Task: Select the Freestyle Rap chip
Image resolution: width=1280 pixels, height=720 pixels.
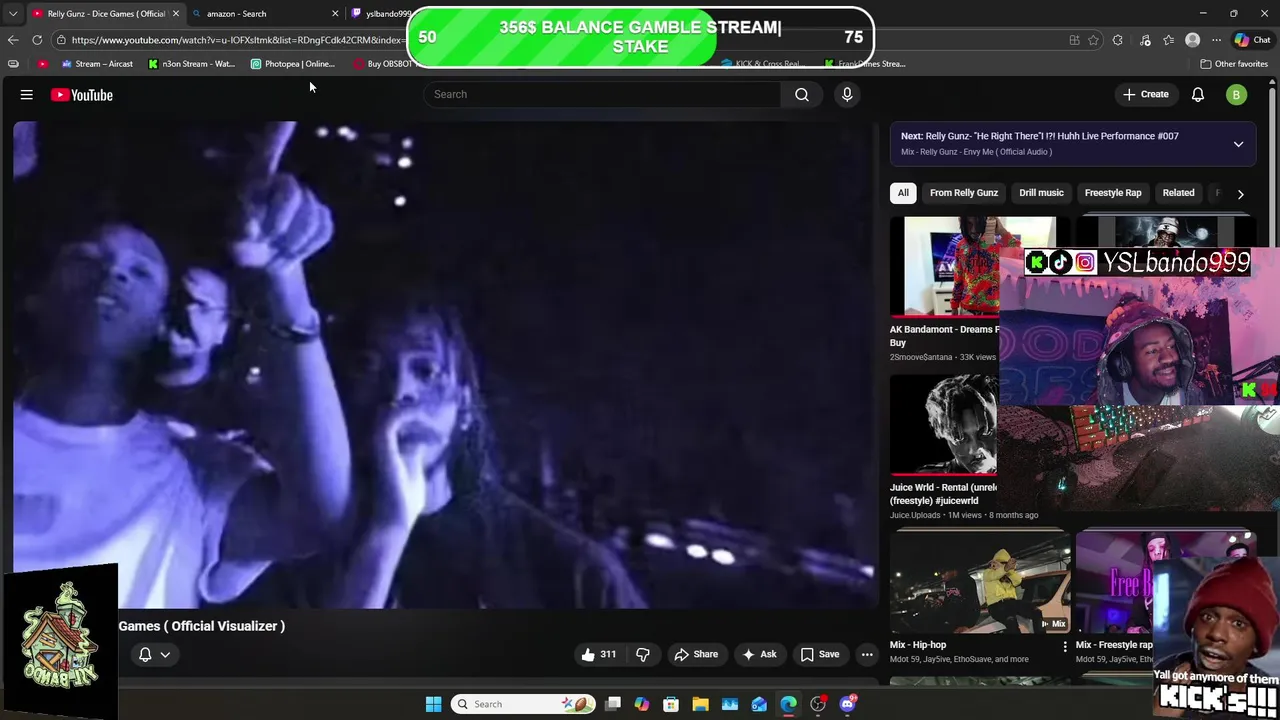Action: tap(1113, 193)
